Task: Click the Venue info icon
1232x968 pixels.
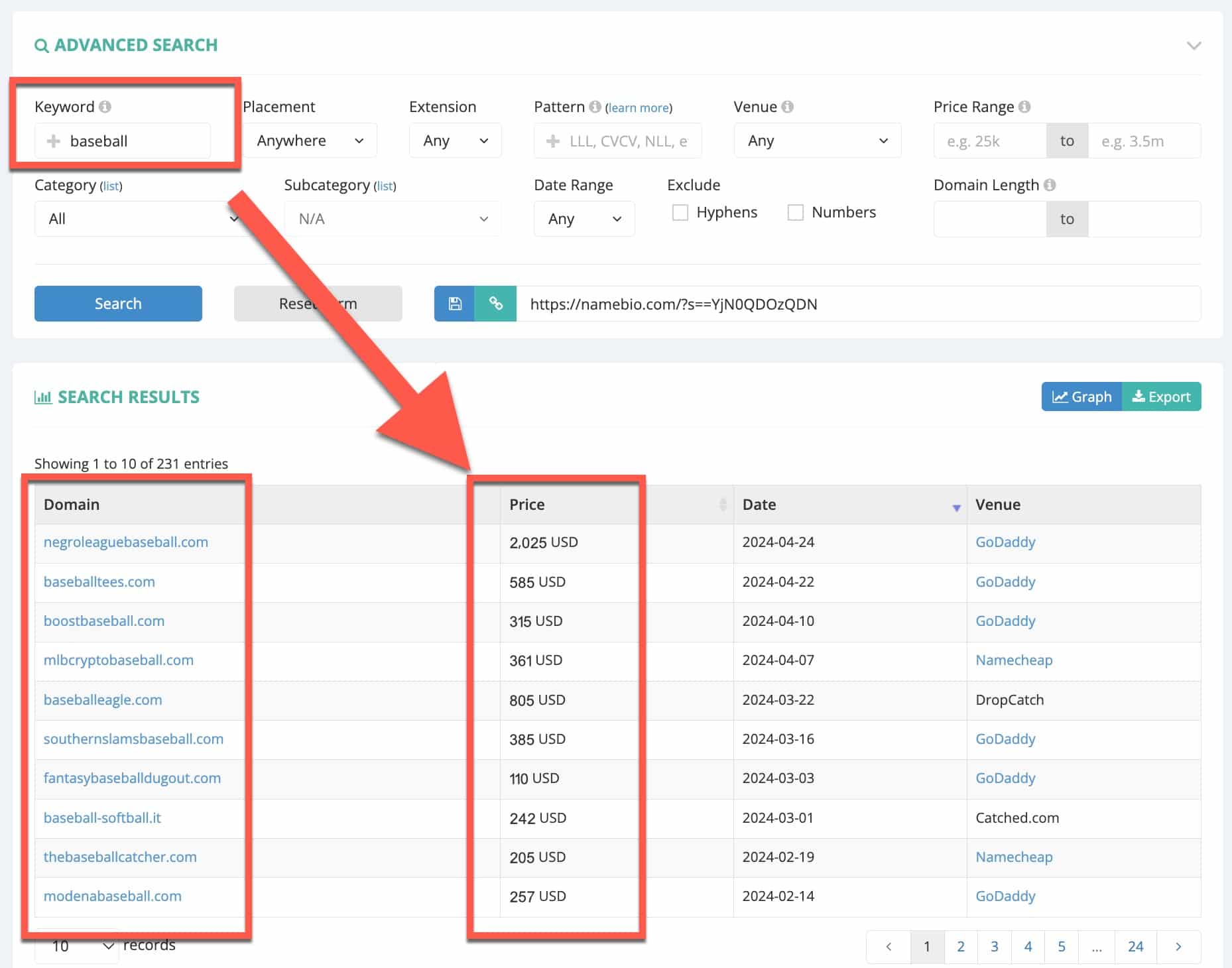Action: (x=787, y=107)
